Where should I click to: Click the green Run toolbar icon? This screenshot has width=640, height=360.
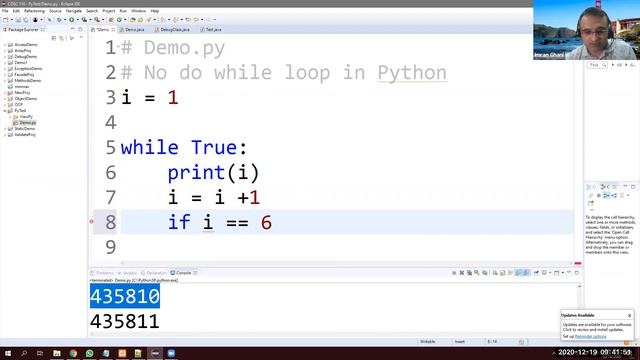click(71, 20)
